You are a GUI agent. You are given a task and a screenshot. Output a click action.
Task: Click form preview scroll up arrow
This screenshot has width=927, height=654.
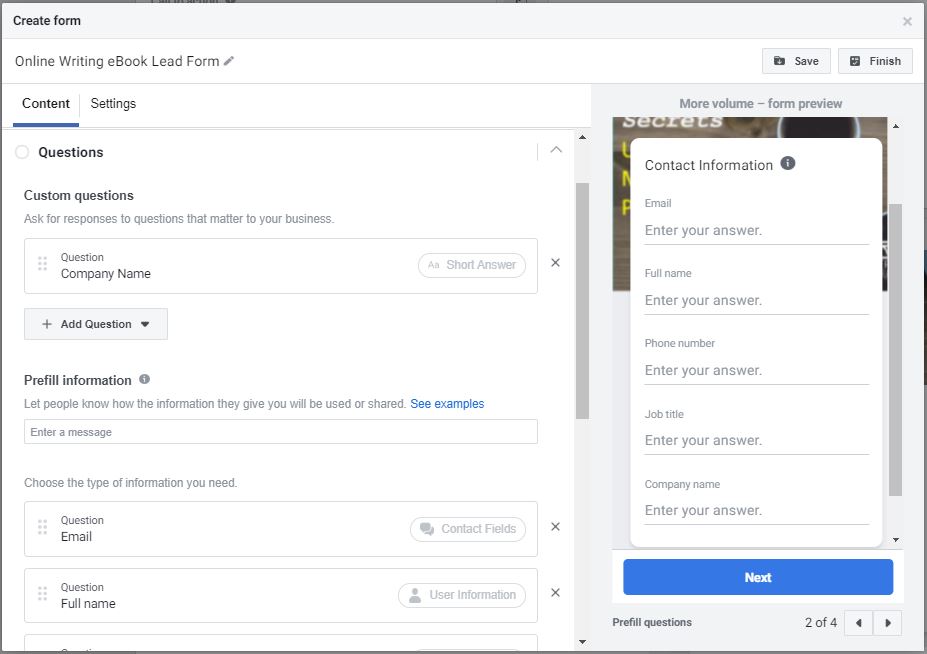click(896, 126)
